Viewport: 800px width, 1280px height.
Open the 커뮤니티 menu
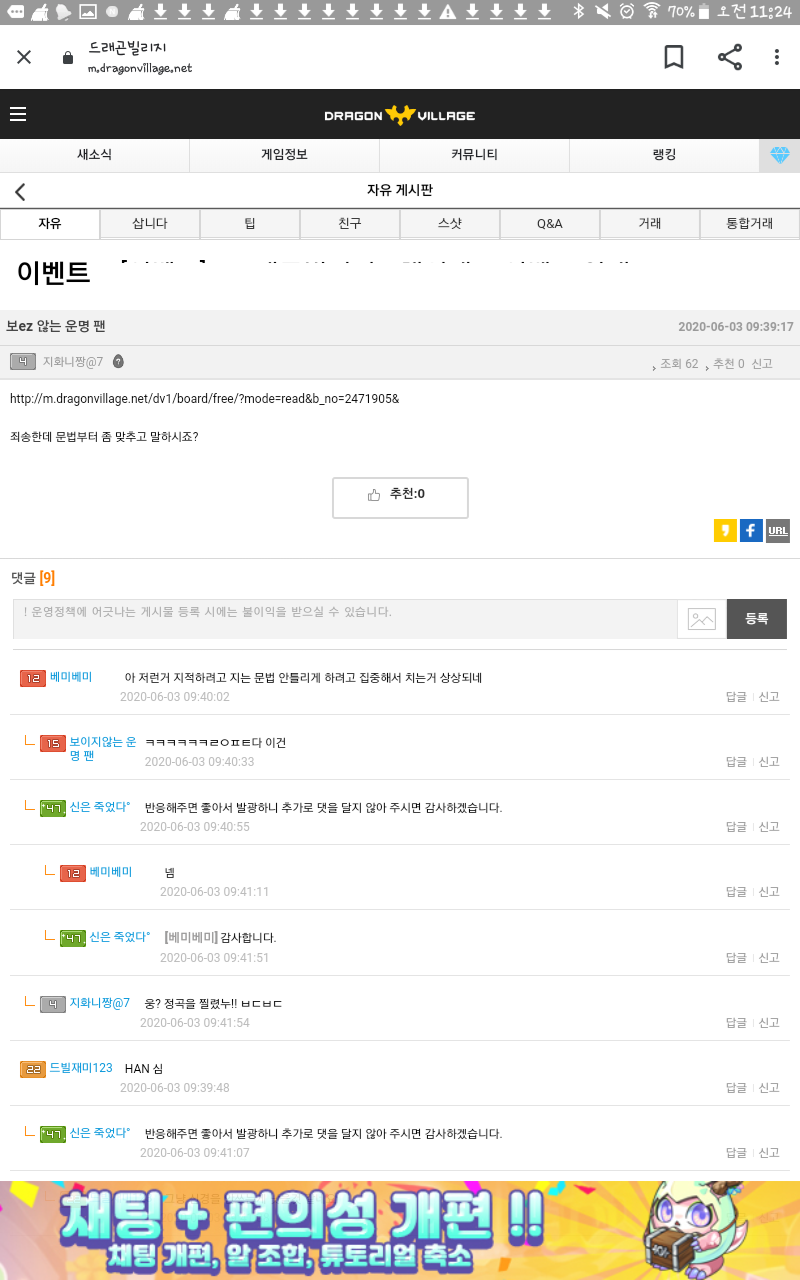pyautogui.click(x=474, y=155)
